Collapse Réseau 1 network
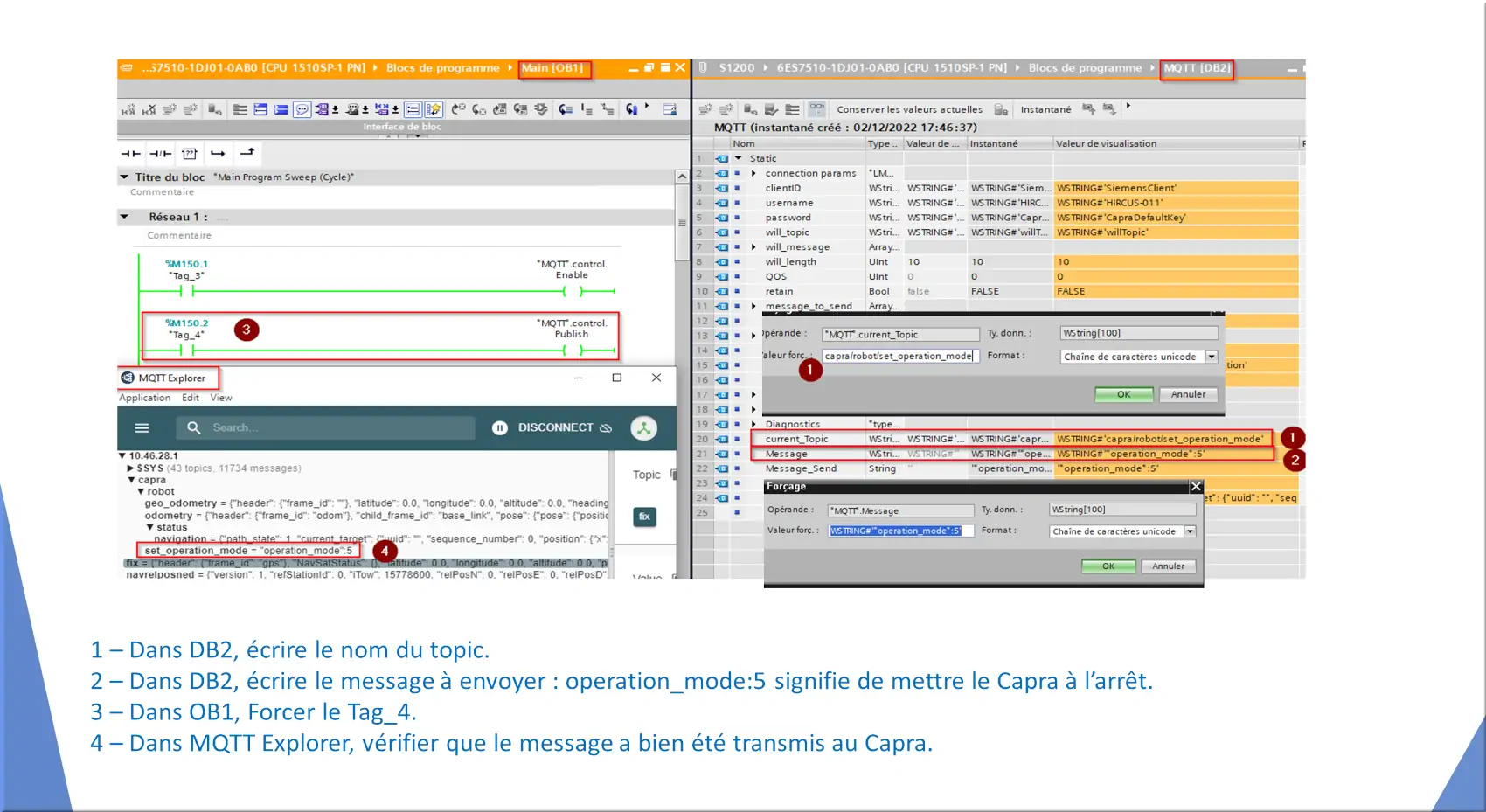Screen dimensions: 1486x812 click(124, 217)
